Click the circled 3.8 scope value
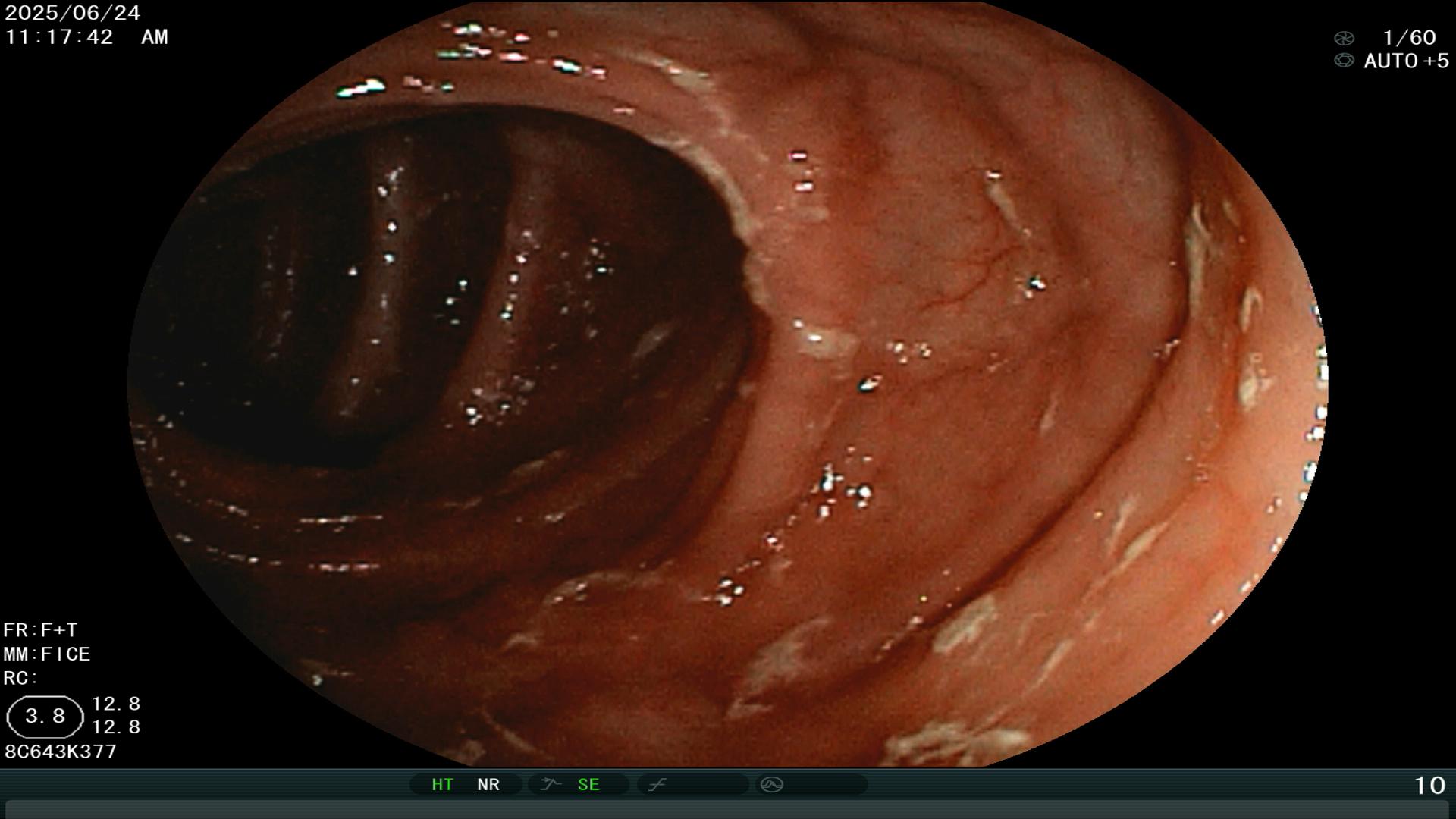1456x819 pixels. pyautogui.click(x=45, y=717)
